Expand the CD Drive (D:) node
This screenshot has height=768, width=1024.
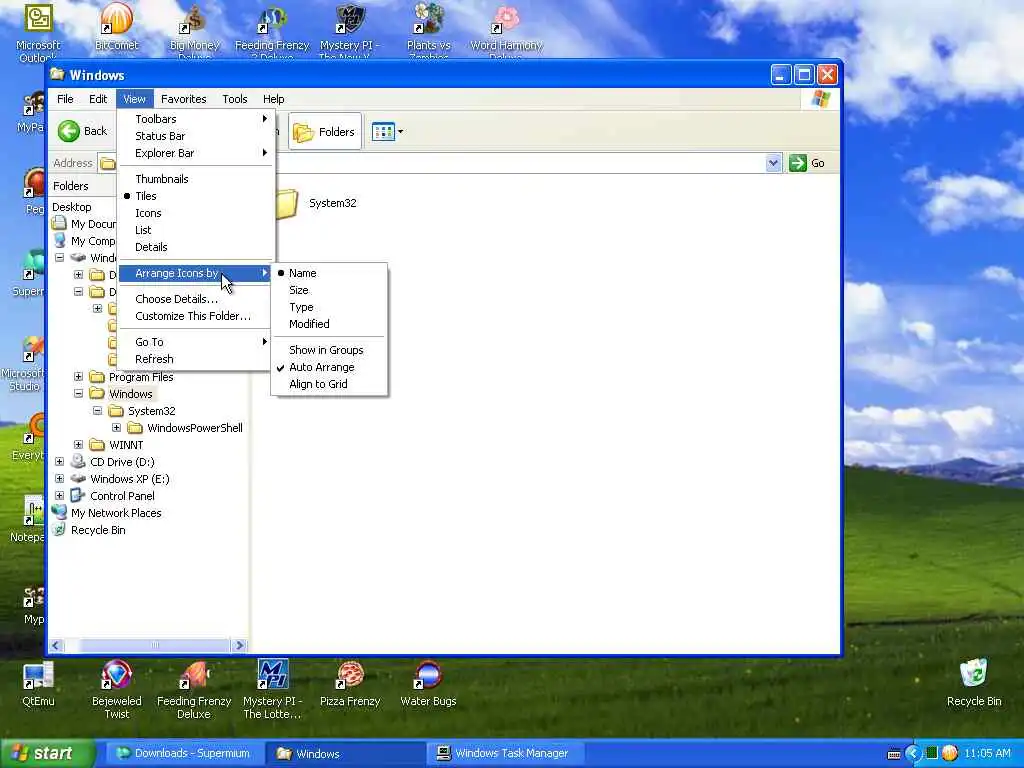click(x=59, y=462)
